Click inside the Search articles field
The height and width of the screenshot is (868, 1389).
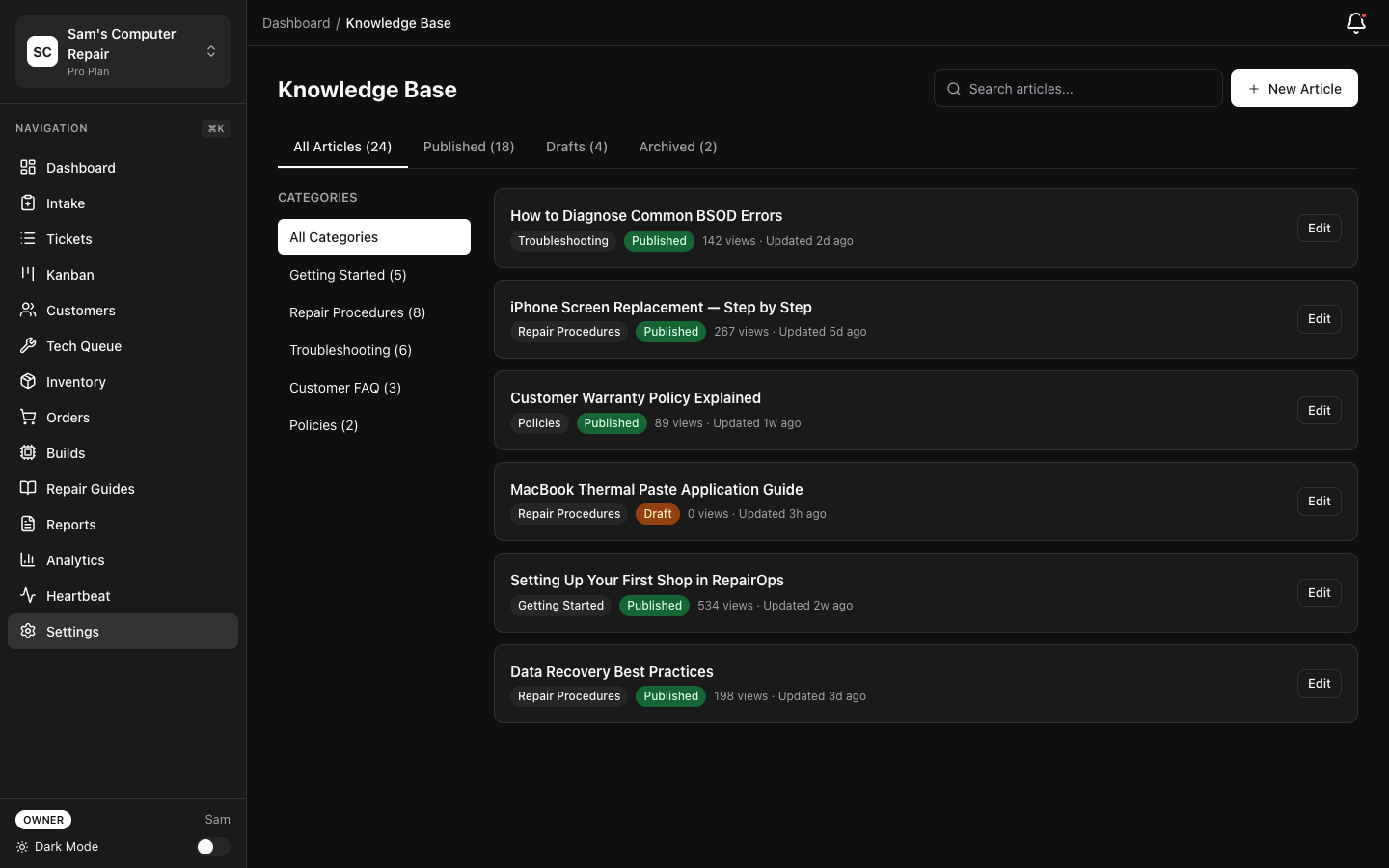1078,88
